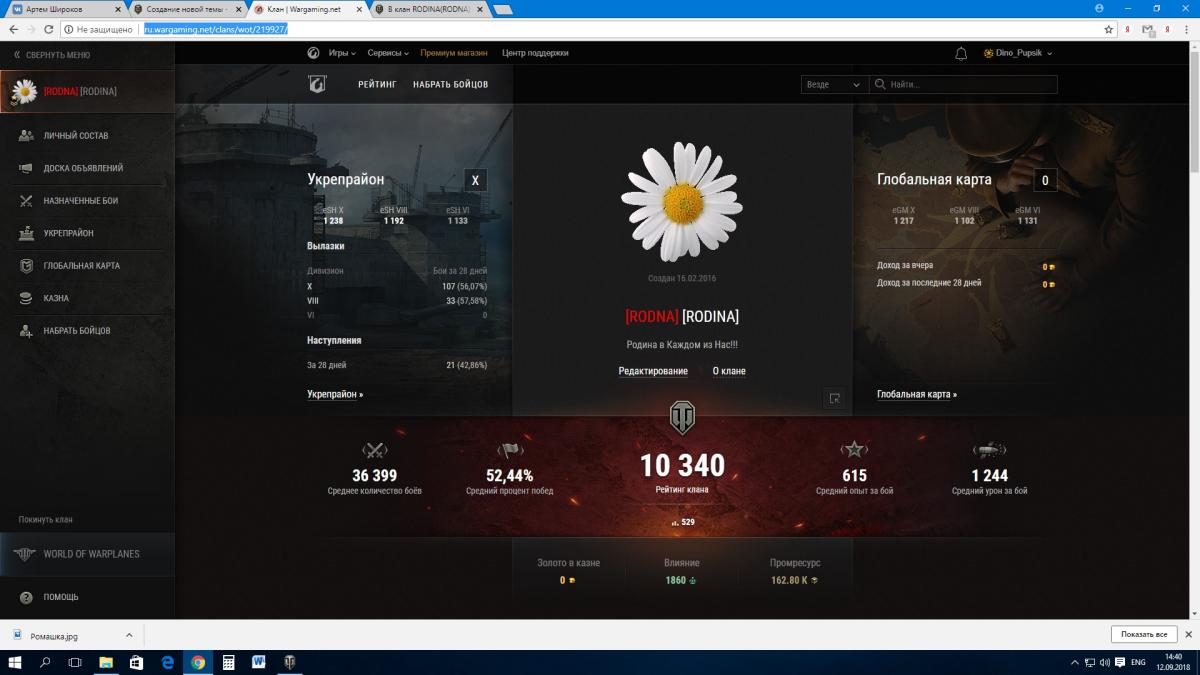Click the search magnifier icon
The image size is (1200, 675).
pyautogui.click(x=880, y=85)
